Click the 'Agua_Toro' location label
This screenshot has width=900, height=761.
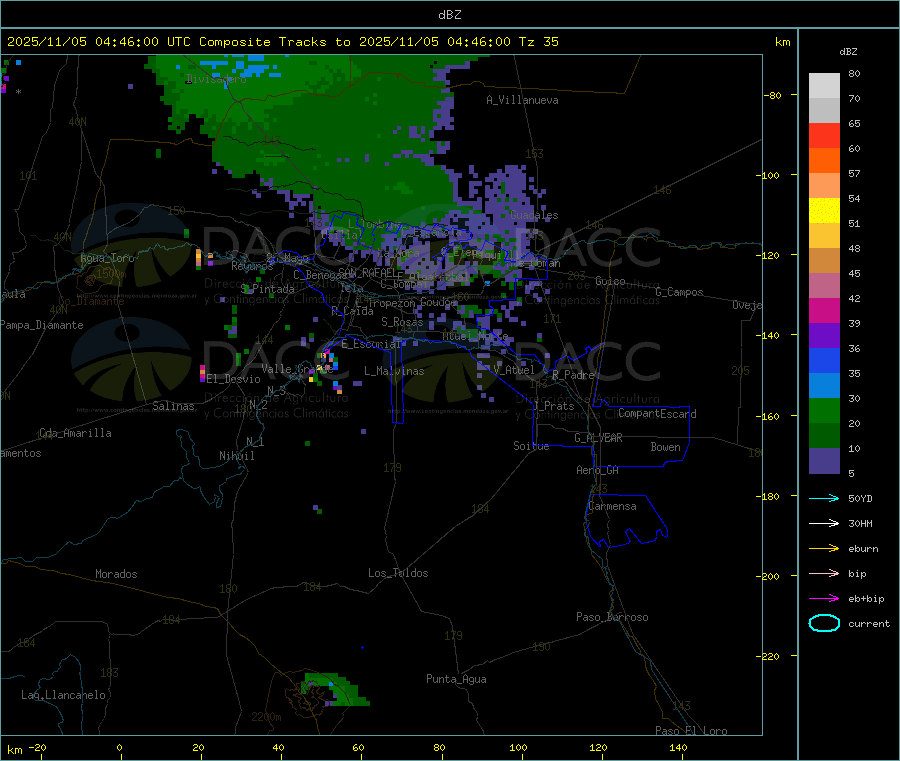[x=107, y=258]
